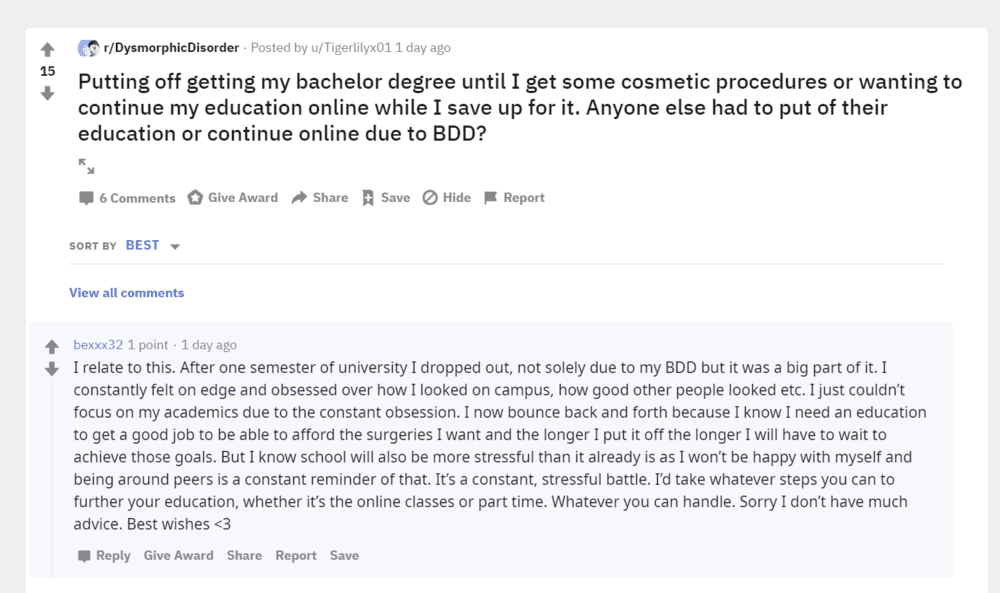Viewport: 1000px width, 593px height.
Task: Upvote bexxx32's comment
Action: pos(52,346)
